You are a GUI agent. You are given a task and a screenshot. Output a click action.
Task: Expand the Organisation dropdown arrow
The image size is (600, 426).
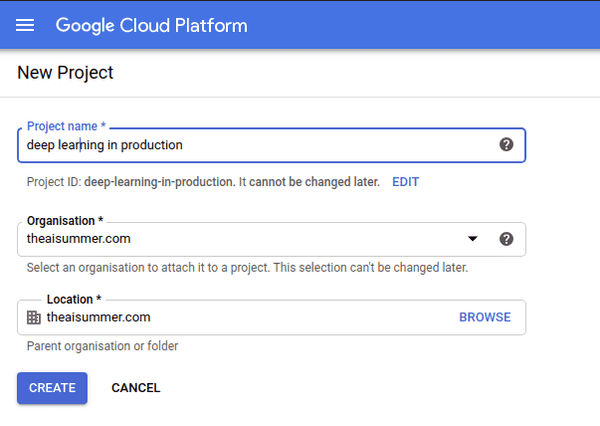(473, 239)
